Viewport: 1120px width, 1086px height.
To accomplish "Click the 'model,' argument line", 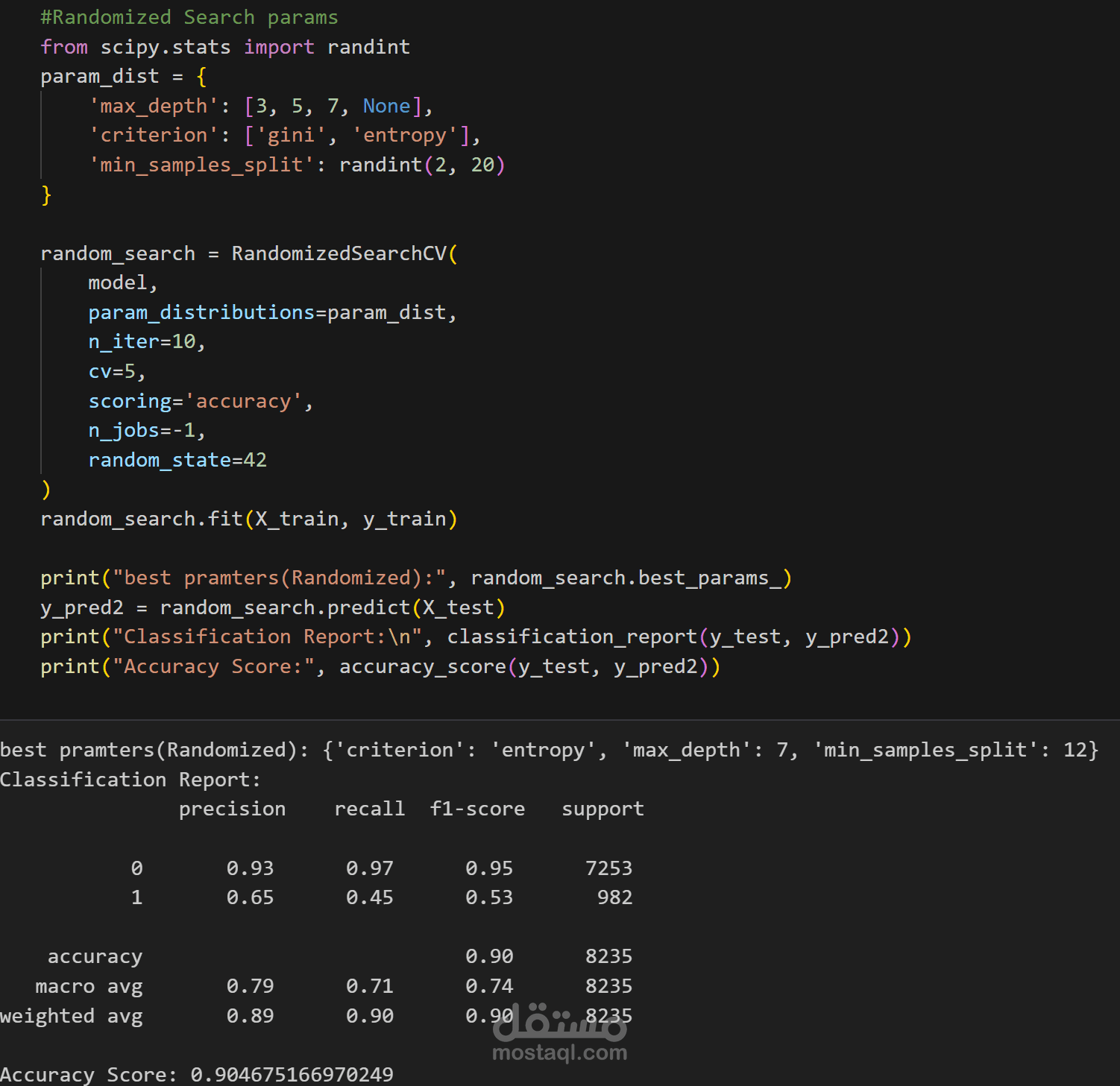I will click(123, 283).
